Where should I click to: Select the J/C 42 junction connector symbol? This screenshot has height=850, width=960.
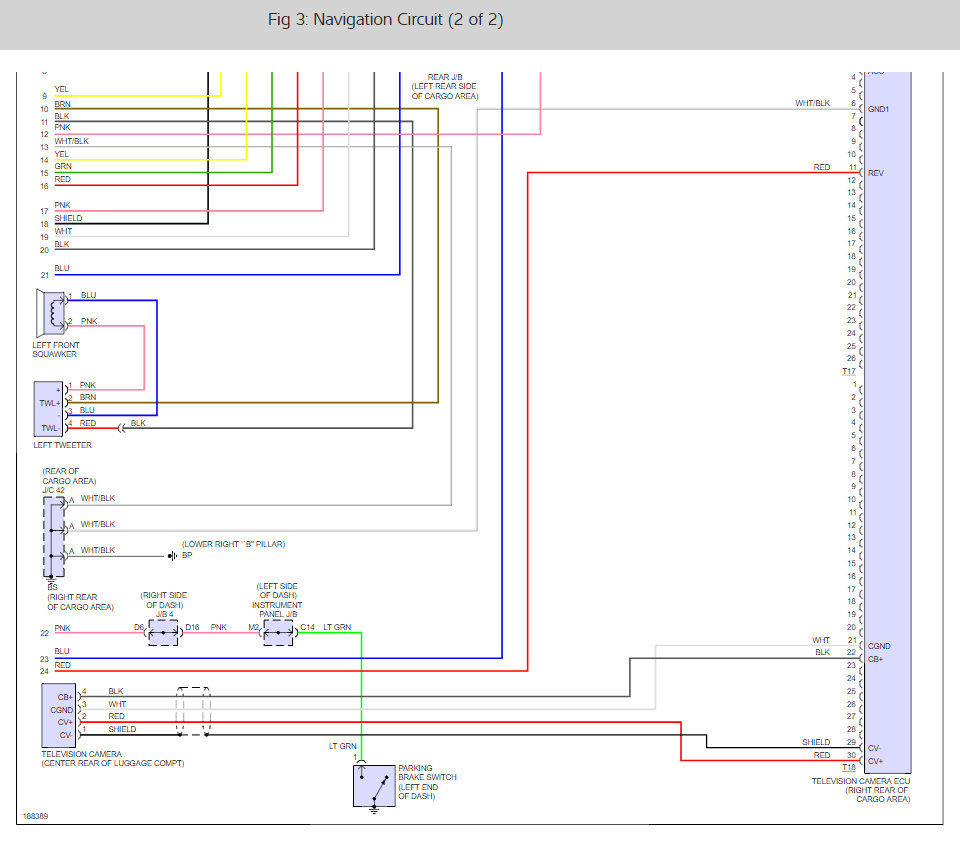(x=54, y=536)
